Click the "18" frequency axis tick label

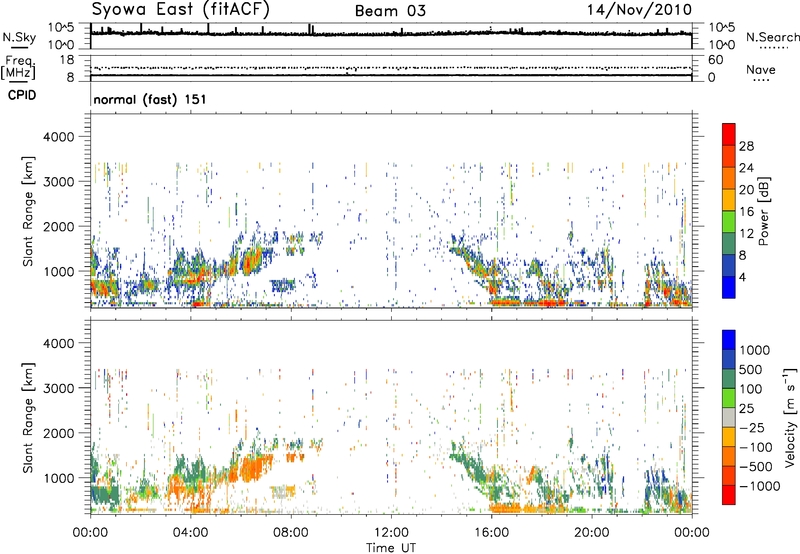(x=66, y=60)
